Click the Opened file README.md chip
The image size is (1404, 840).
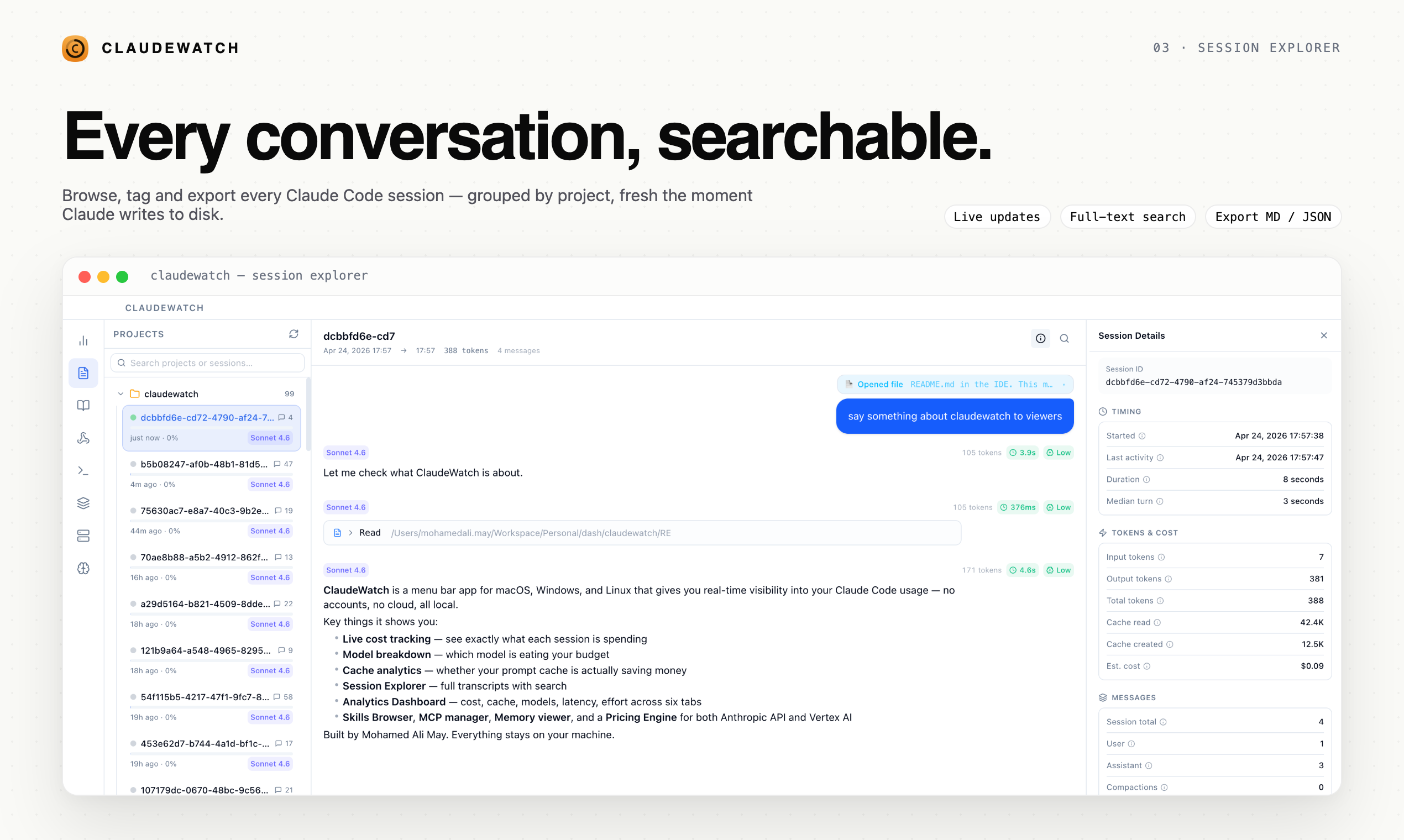(955, 384)
